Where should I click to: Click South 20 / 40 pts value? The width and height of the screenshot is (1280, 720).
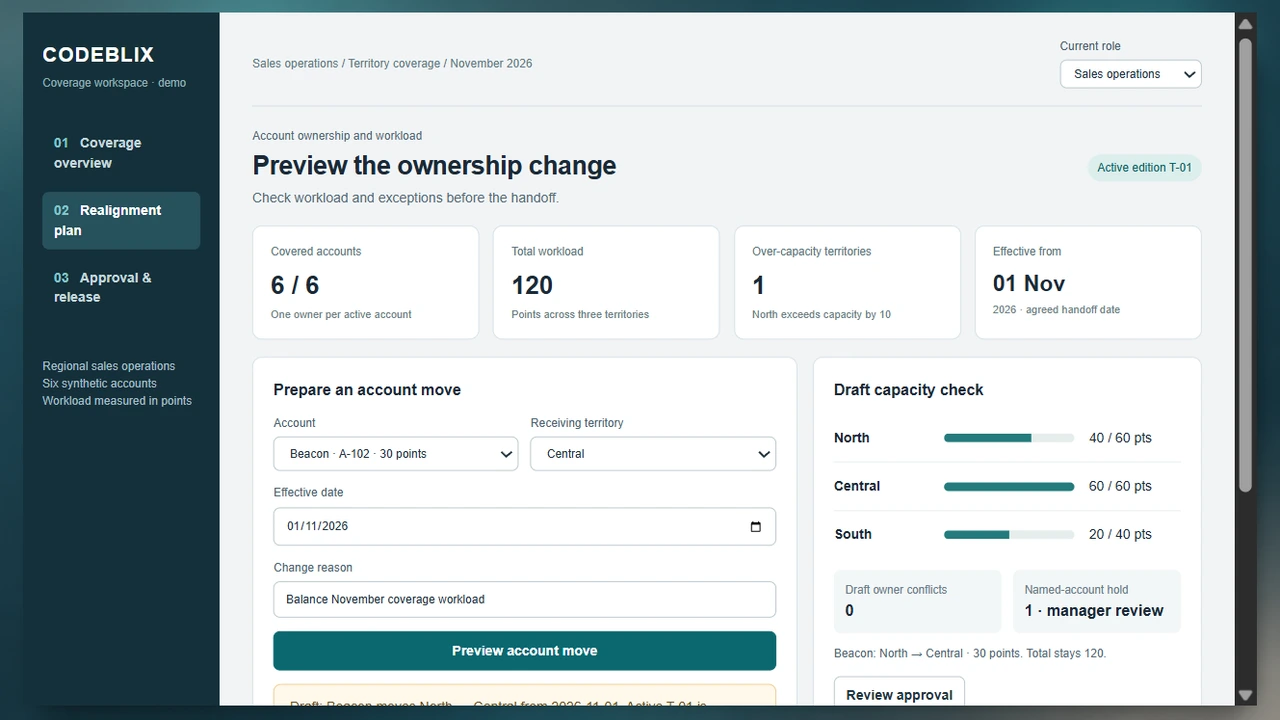[1120, 535]
